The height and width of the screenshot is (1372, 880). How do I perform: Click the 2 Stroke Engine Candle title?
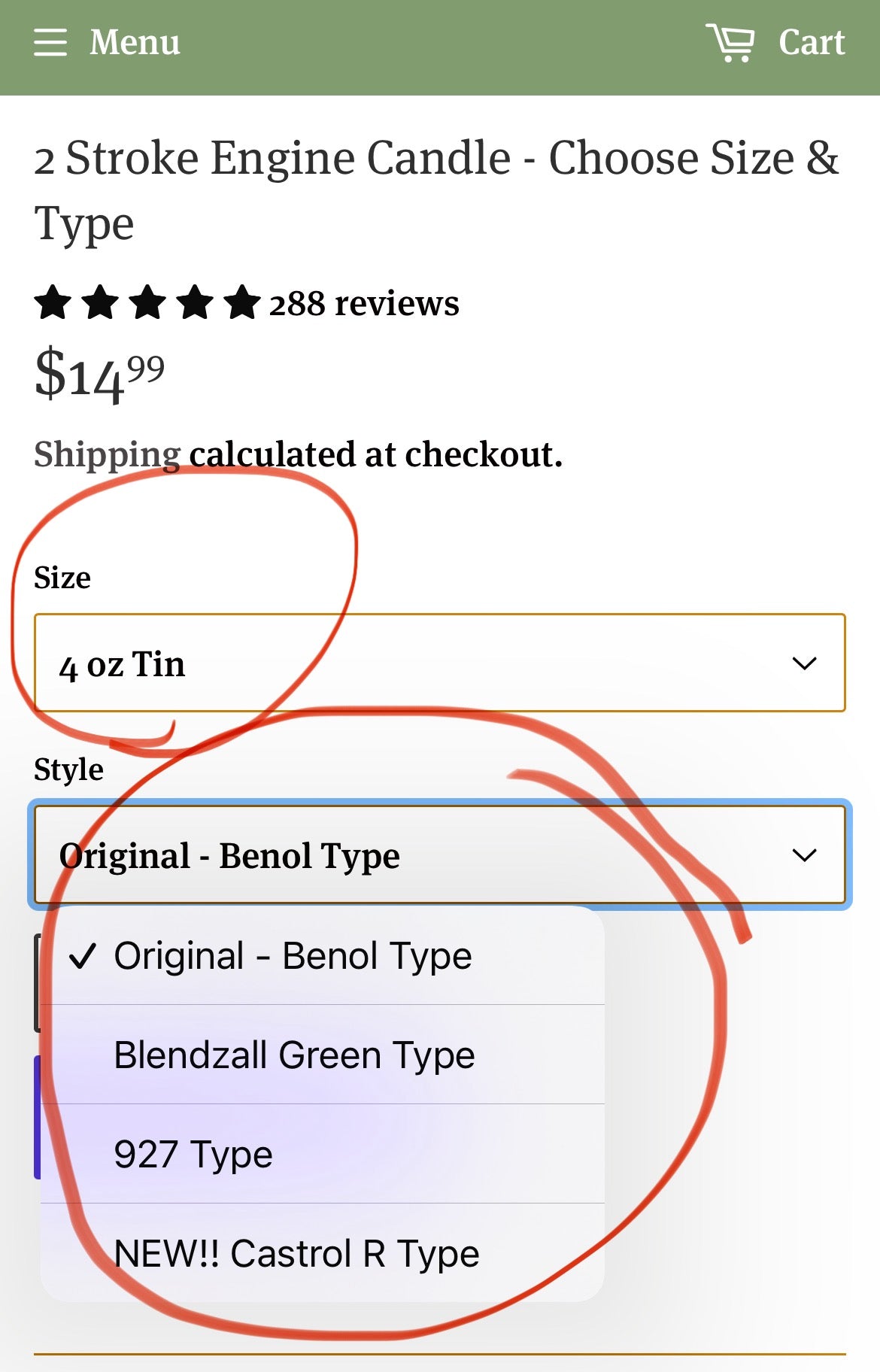[x=436, y=190]
